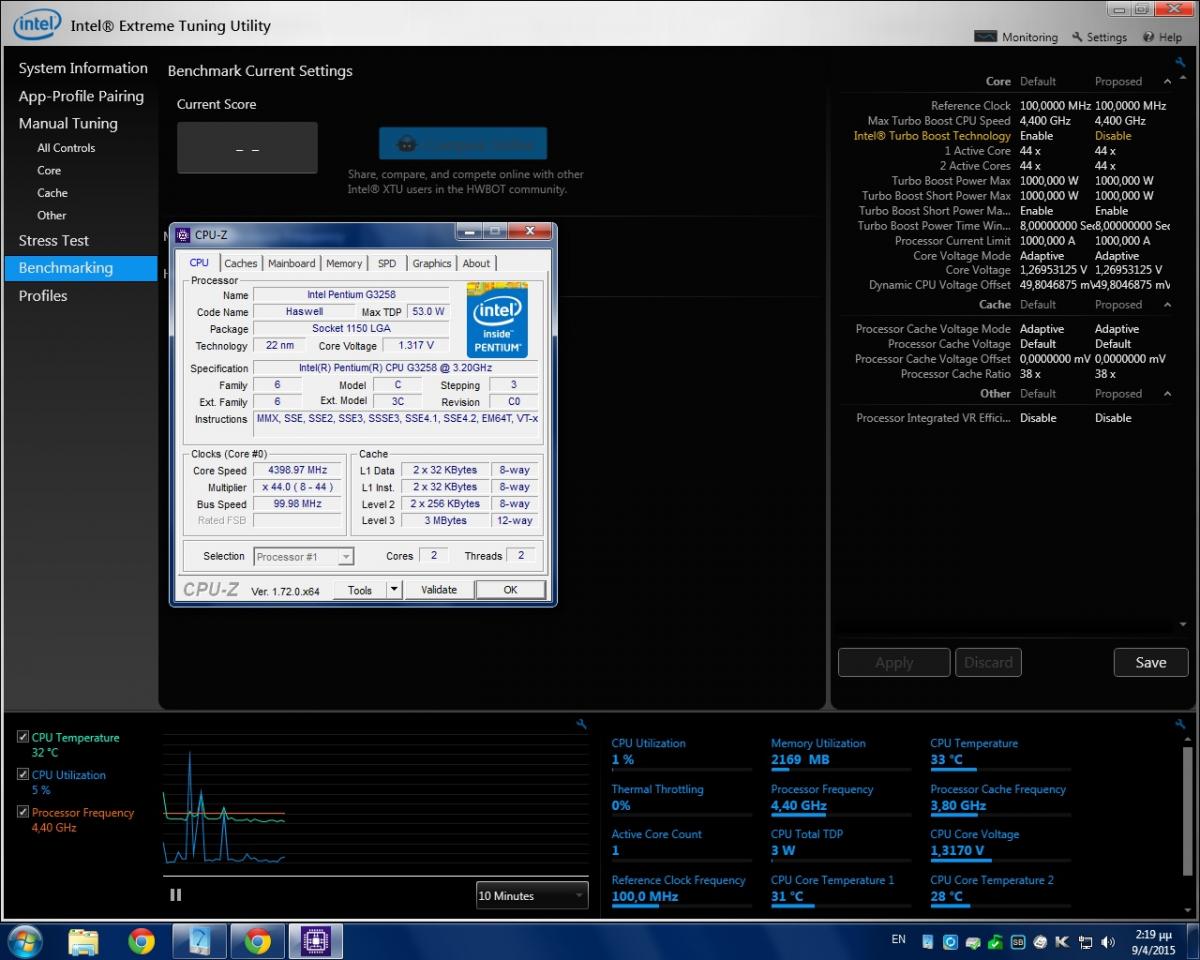Image resolution: width=1200 pixels, height=960 pixels.
Task: Open Manual Tuning in the sidebar
Action: coord(68,123)
